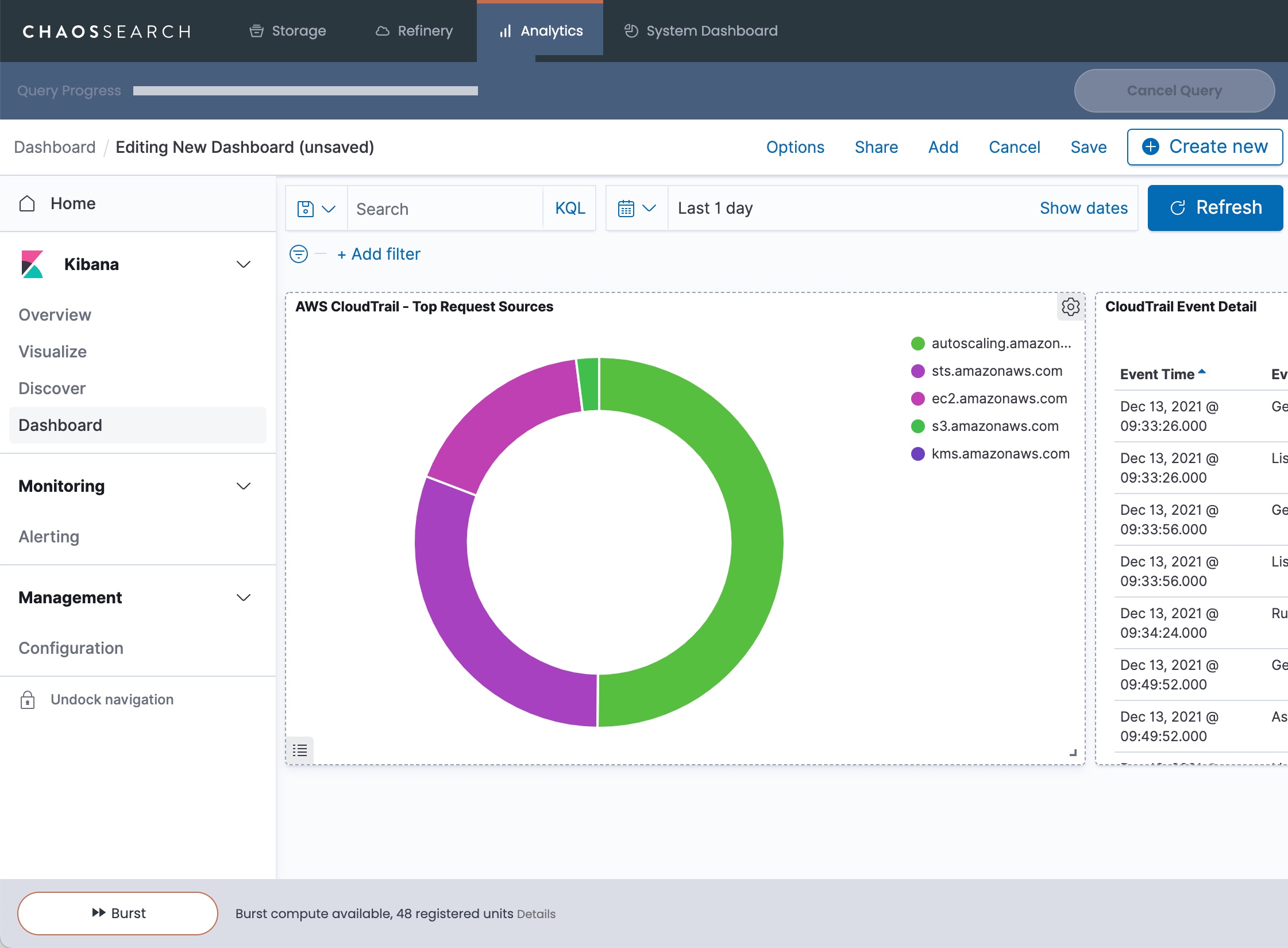Switch to the Storage tab
The width and height of the screenshot is (1288, 948).
(x=288, y=31)
